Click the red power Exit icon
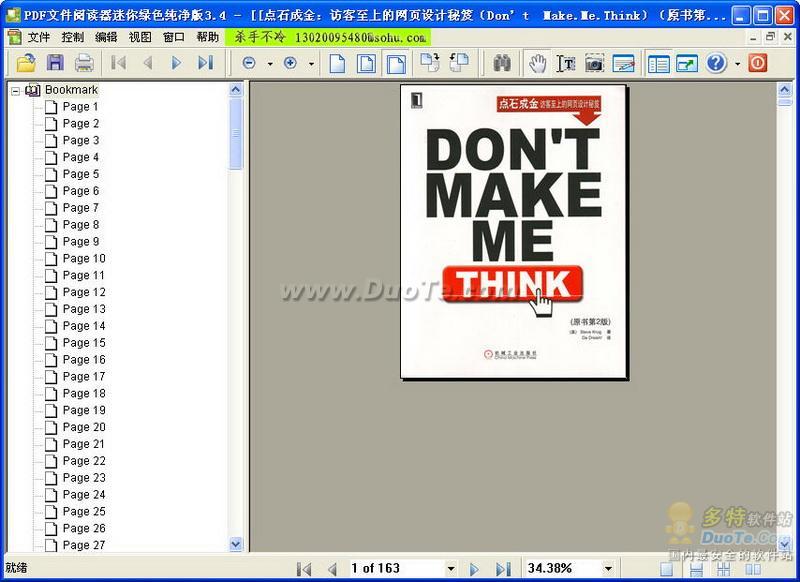Viewport: 800px width, 582px height. click(x=757, y=63)
